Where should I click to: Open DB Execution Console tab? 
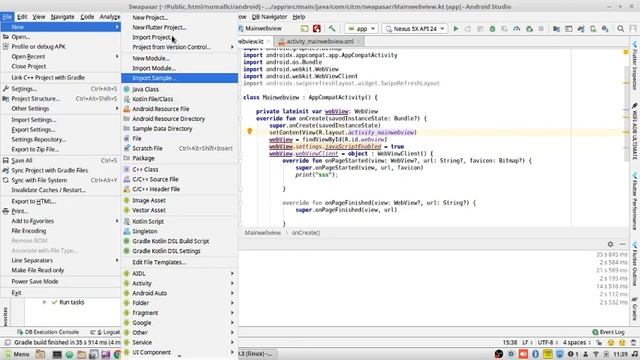(48, 332)
